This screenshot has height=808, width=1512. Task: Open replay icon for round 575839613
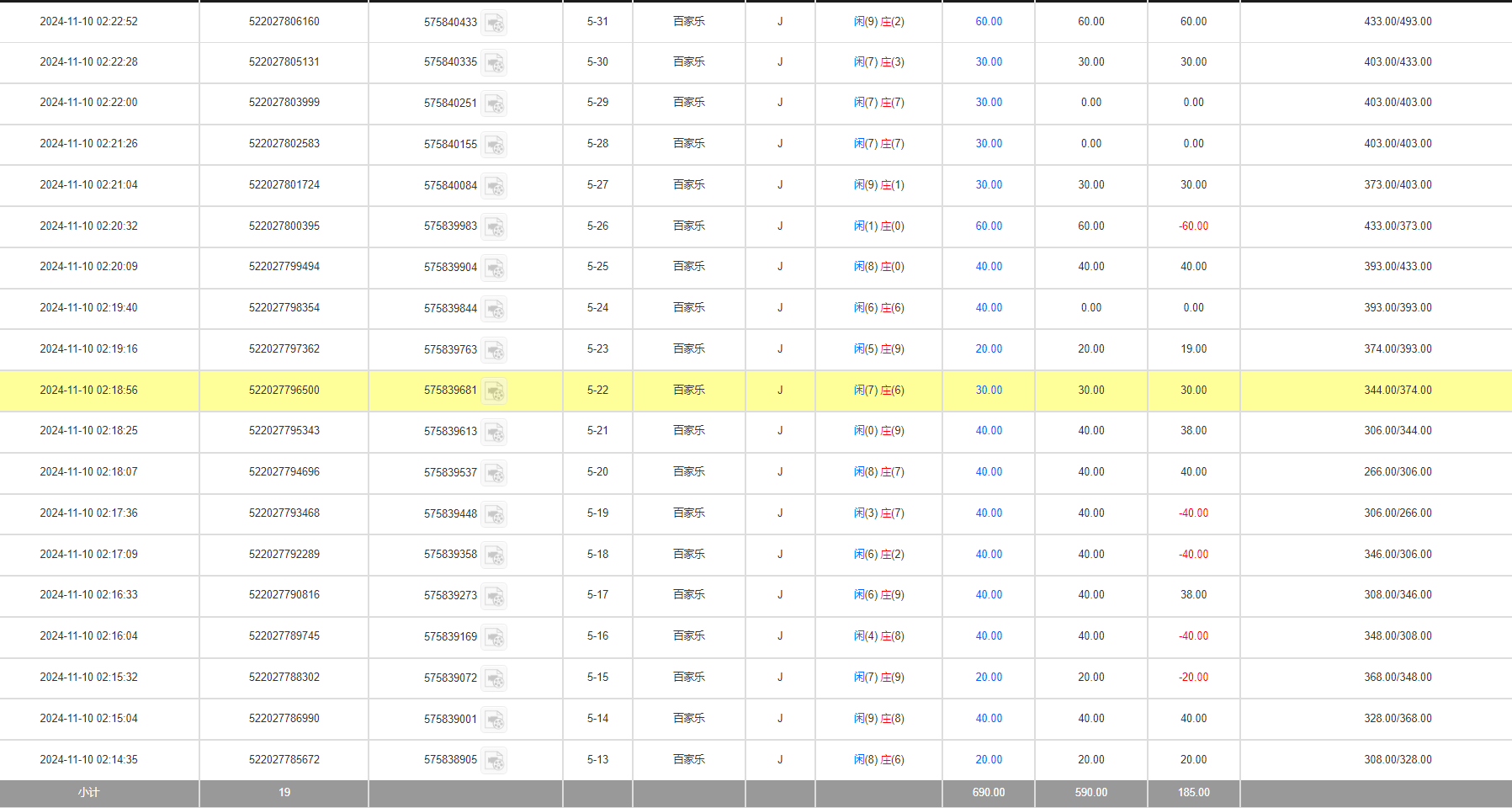tap(495, 432)
